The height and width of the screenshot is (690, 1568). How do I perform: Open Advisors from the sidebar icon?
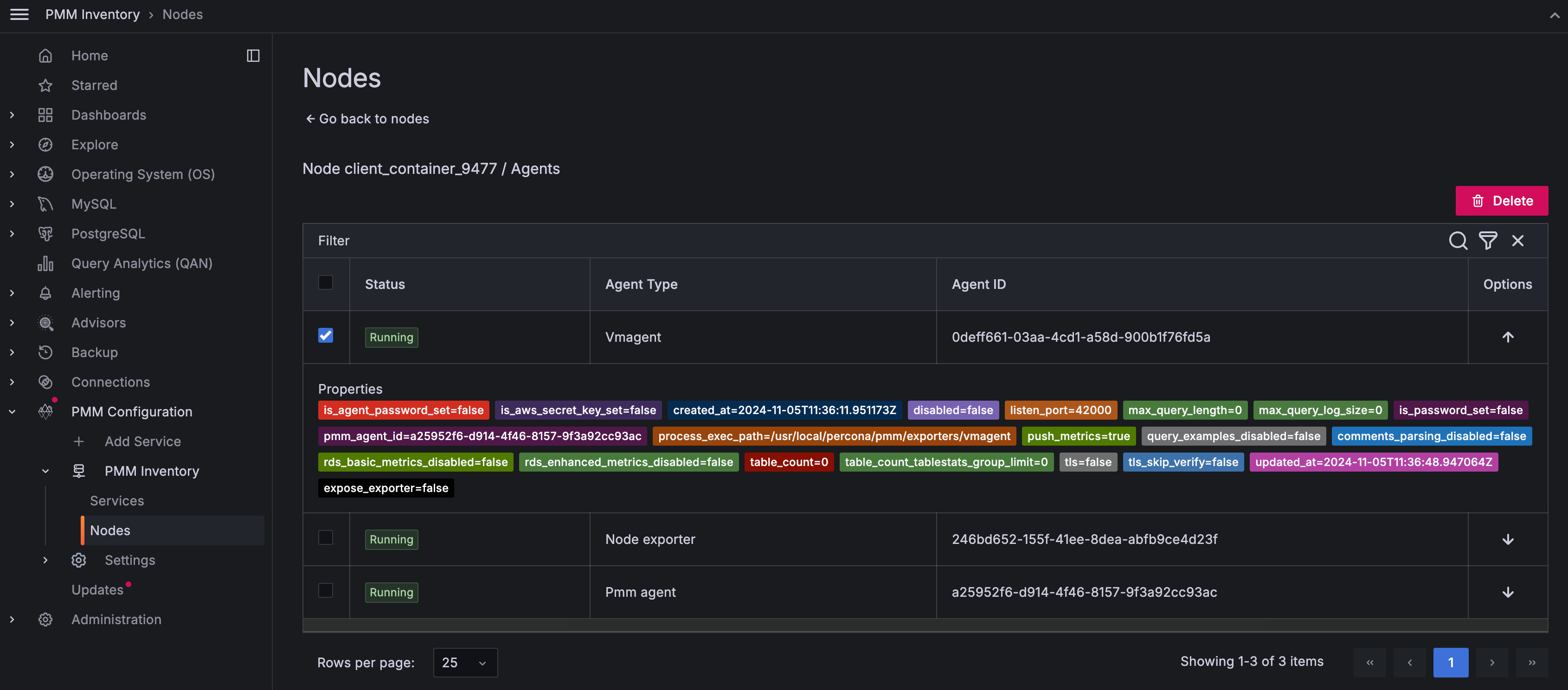[45, 322]
